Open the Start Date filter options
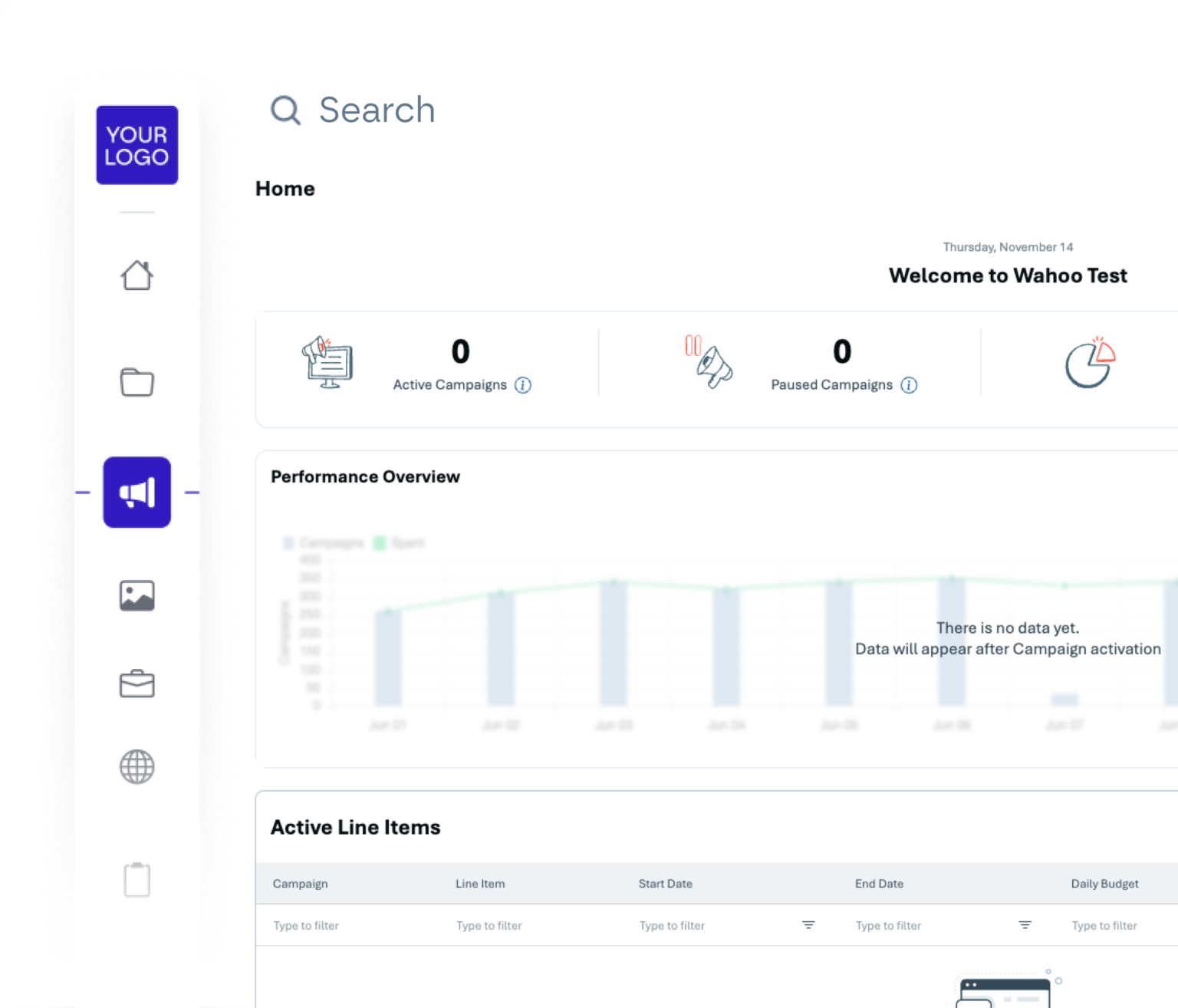The height and width of the screenshot is (1008, 1178). (808, 925)
